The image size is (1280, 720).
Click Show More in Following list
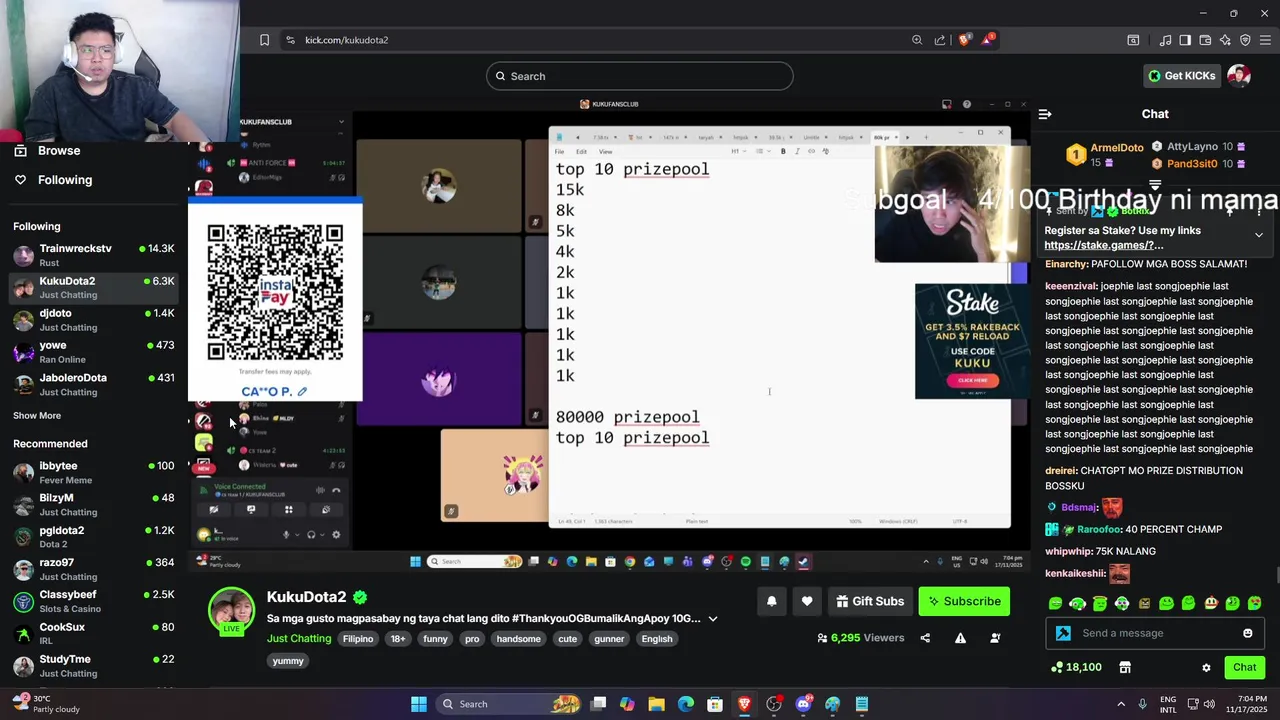pos(37,416)
